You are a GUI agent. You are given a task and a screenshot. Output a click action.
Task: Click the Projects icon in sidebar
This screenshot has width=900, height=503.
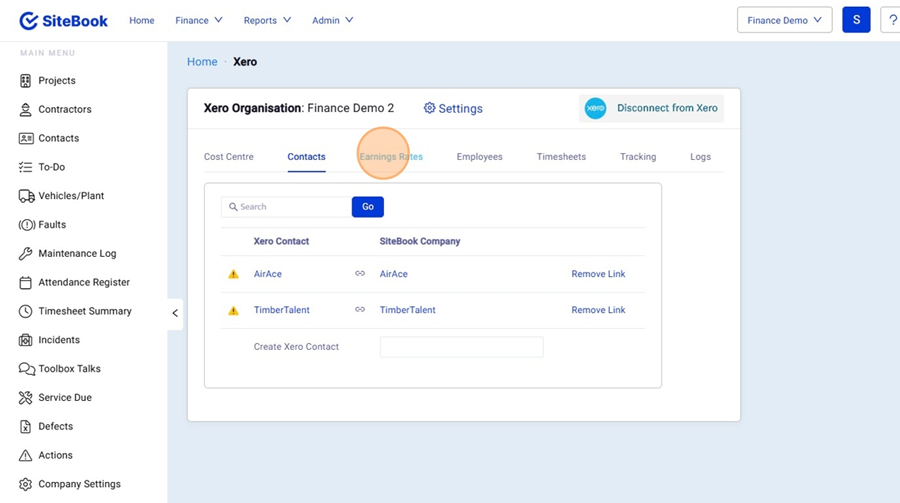tap(26, 81)
